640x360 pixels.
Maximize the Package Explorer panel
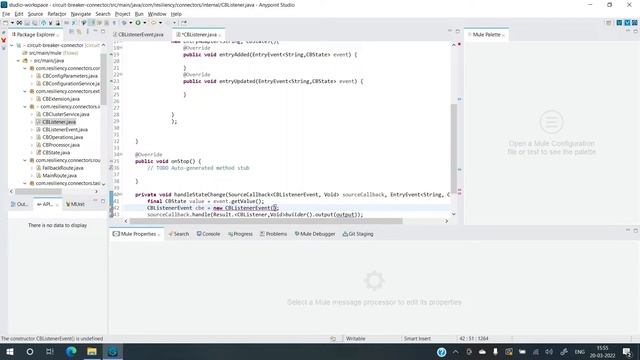click(x=102, y=31)
